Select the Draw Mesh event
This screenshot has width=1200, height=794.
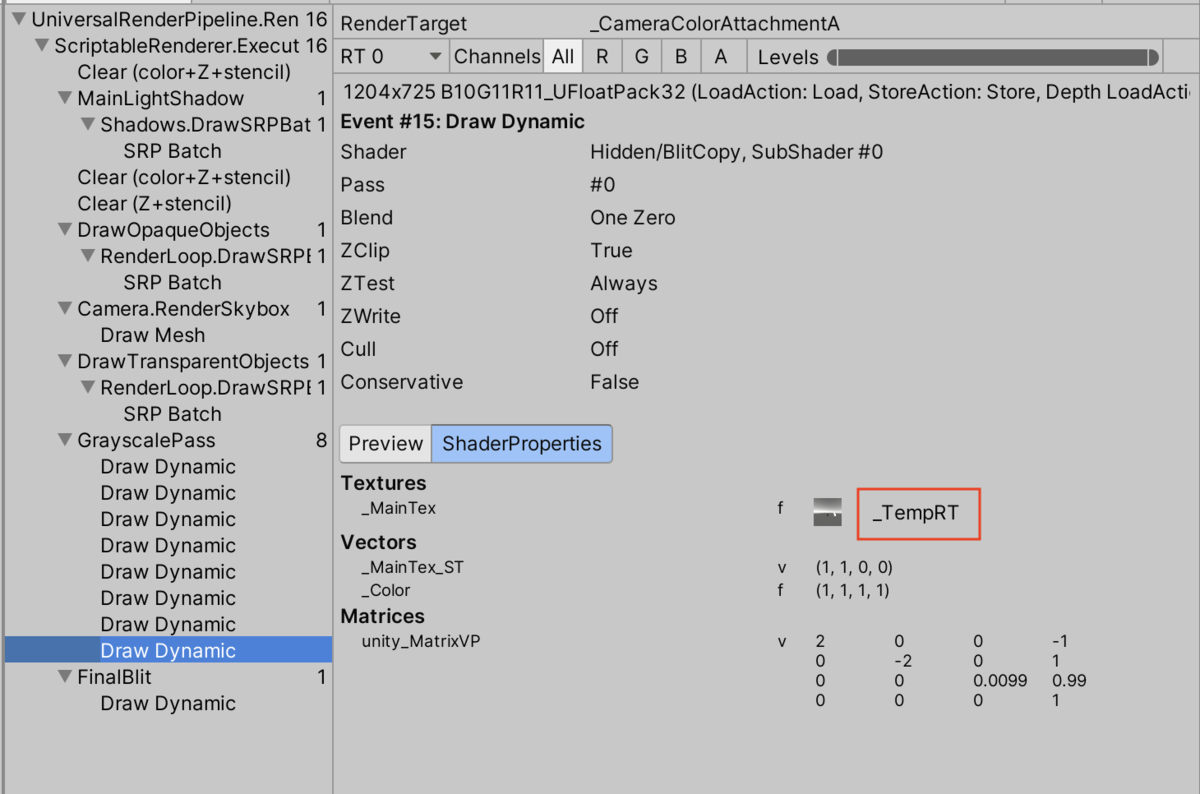point(153,335)
